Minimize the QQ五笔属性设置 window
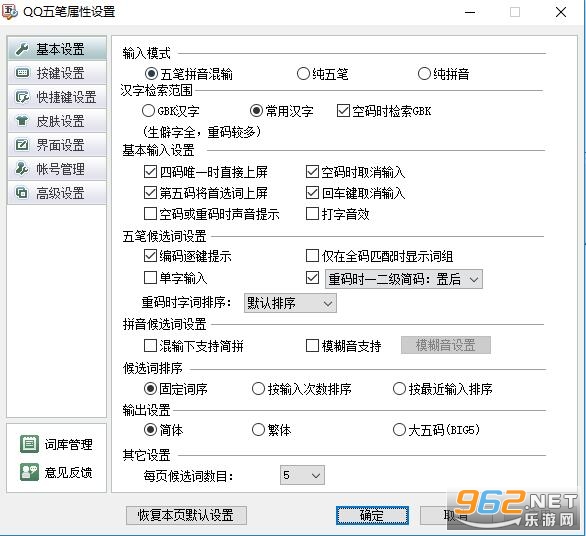Image resolution: width=586 pixels, height=536 pixels. 470,12
